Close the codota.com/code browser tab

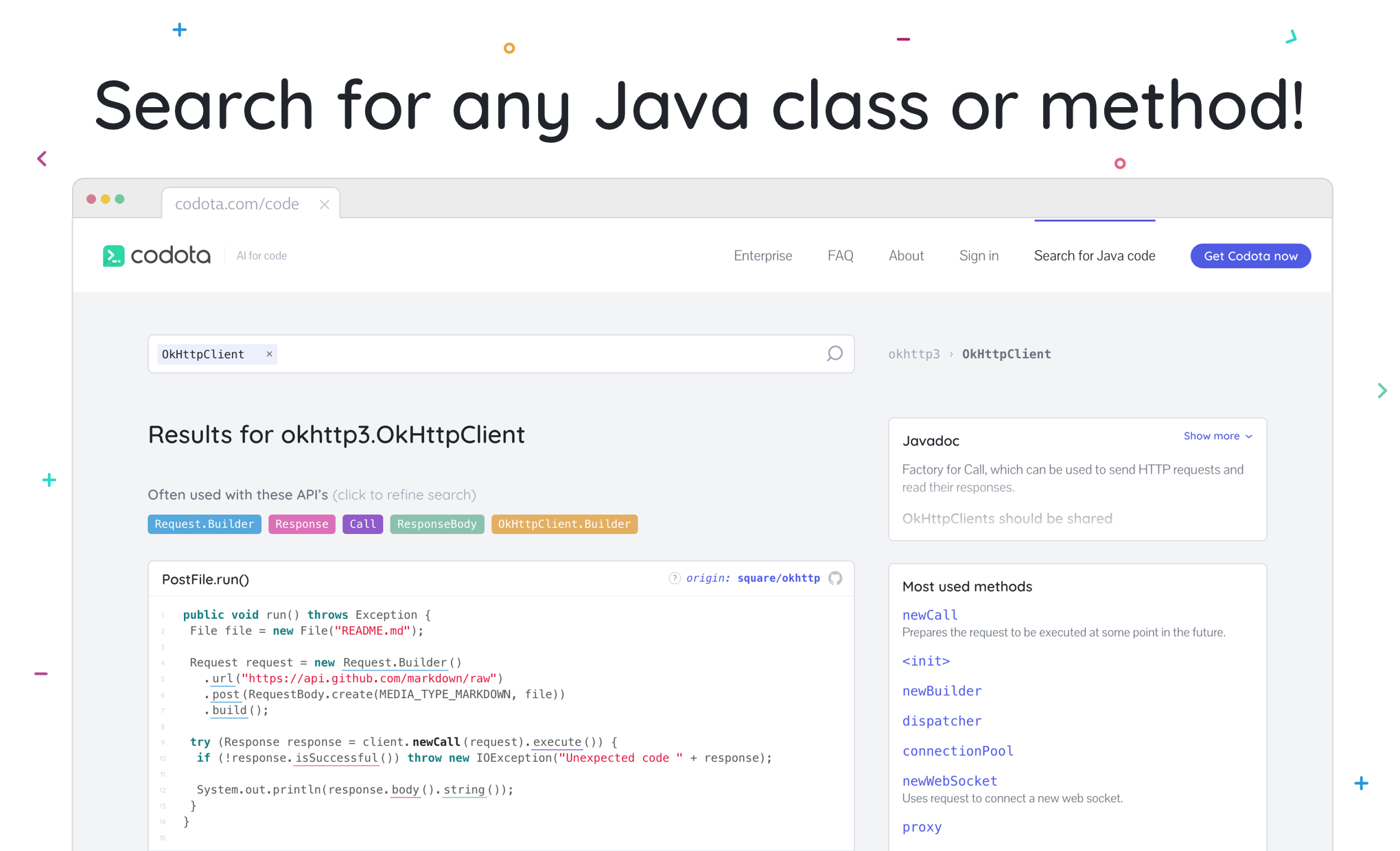[324, 204]
